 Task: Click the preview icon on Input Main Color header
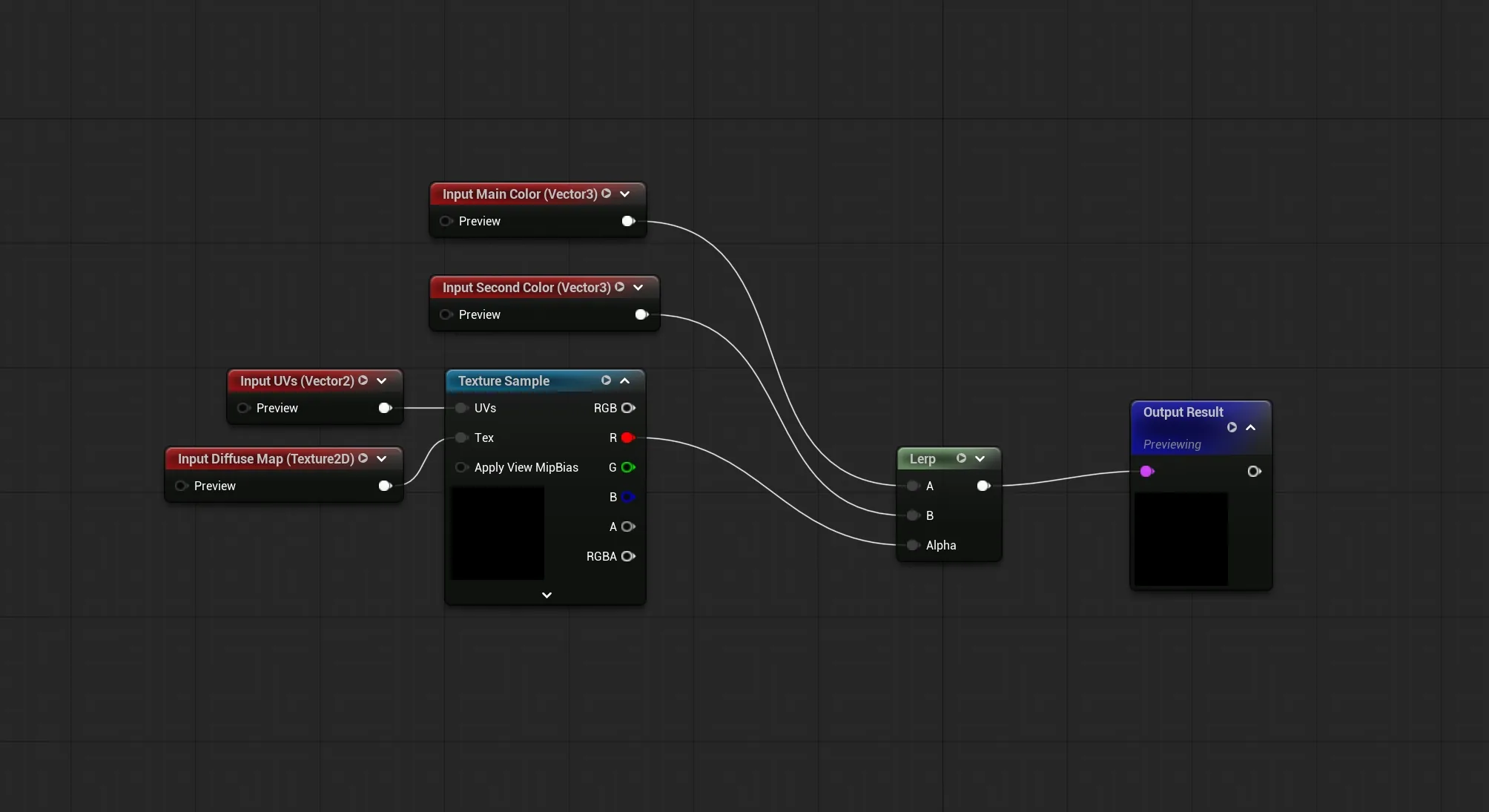(x=606, y=194)
